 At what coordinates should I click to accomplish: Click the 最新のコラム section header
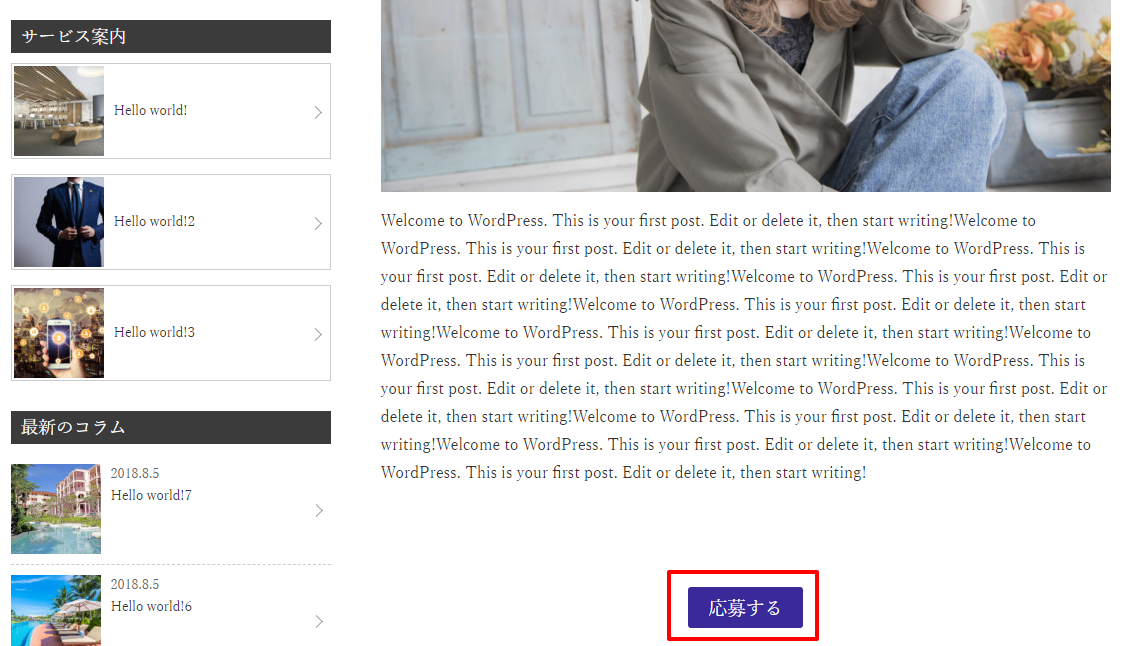click(171, 427)
